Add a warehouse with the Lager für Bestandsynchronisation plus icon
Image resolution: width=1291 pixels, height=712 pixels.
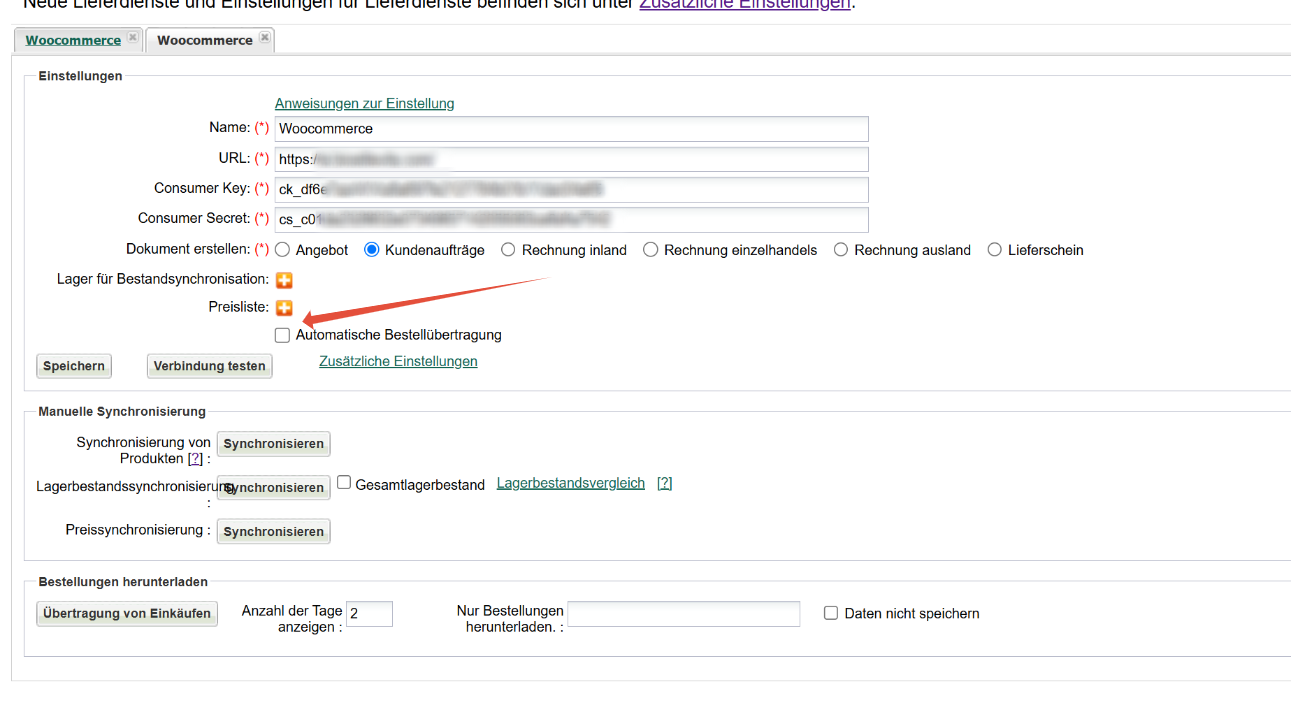point(284,280)
